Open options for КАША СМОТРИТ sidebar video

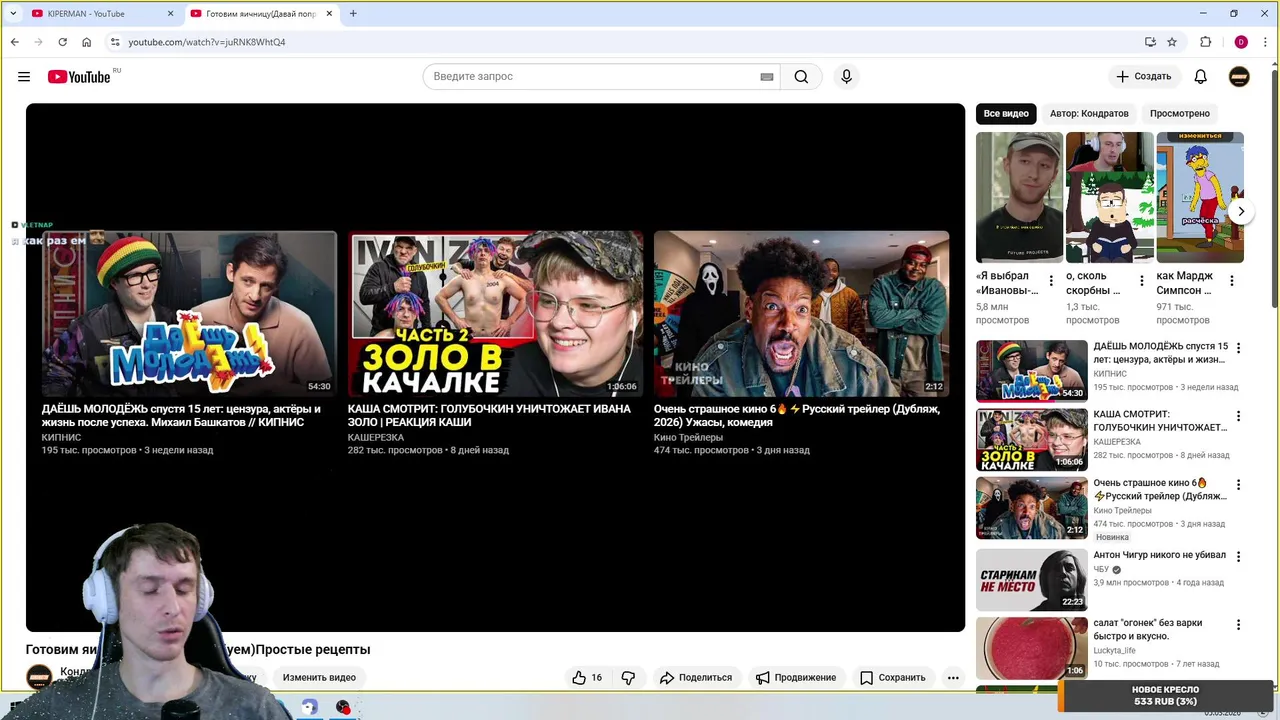click(x=1238, y=416)
